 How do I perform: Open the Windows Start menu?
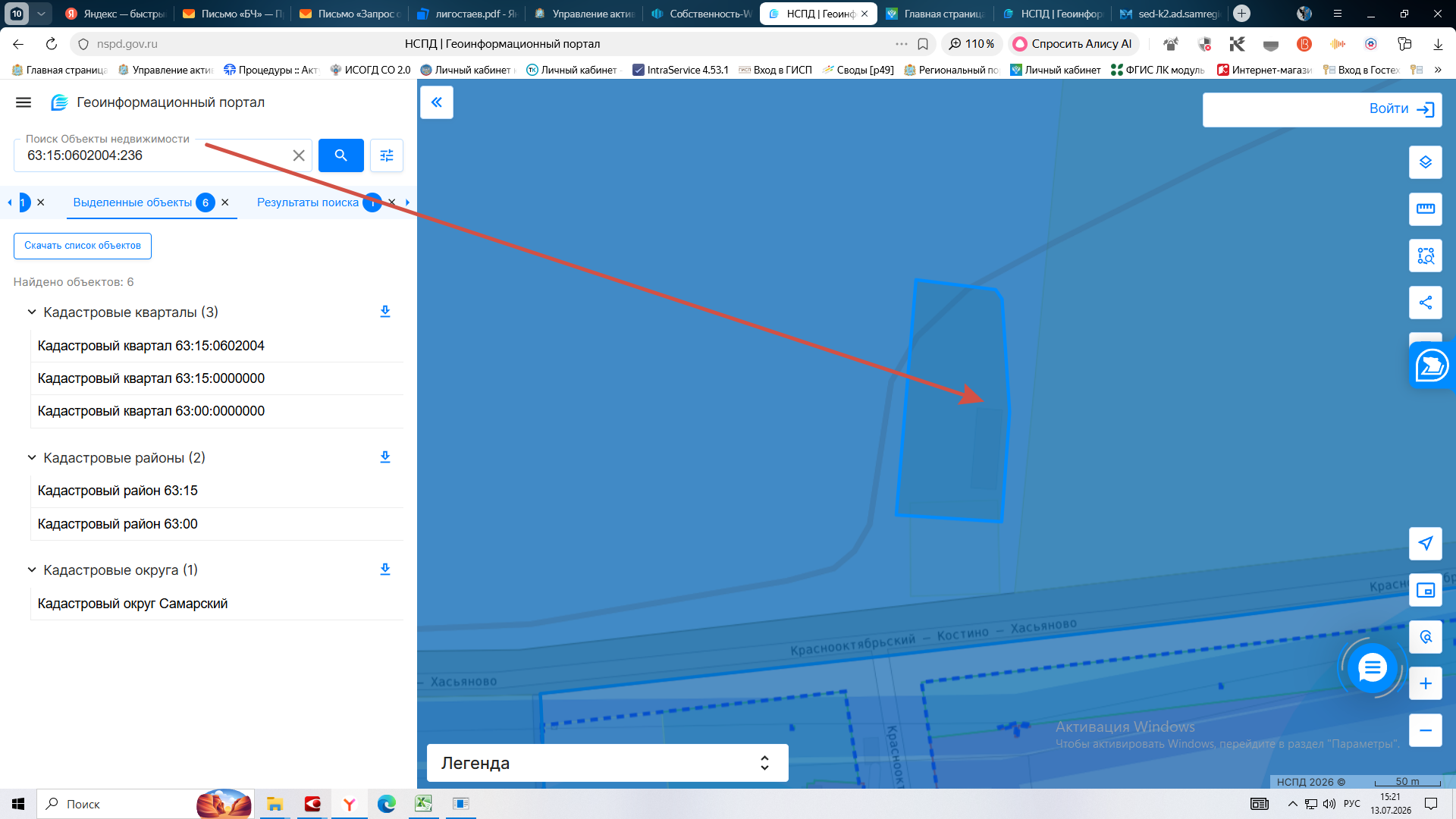(18, 804)
